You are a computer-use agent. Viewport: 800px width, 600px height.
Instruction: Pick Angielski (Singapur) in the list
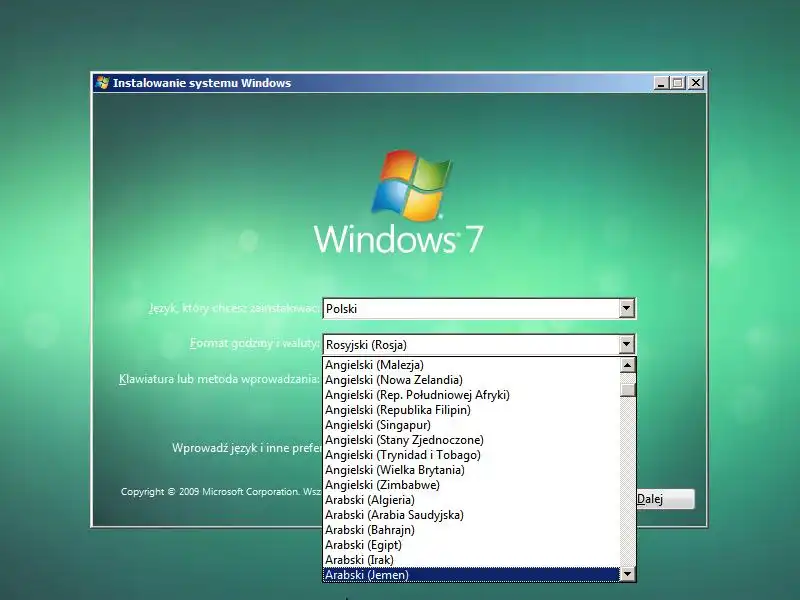[471, 425]
